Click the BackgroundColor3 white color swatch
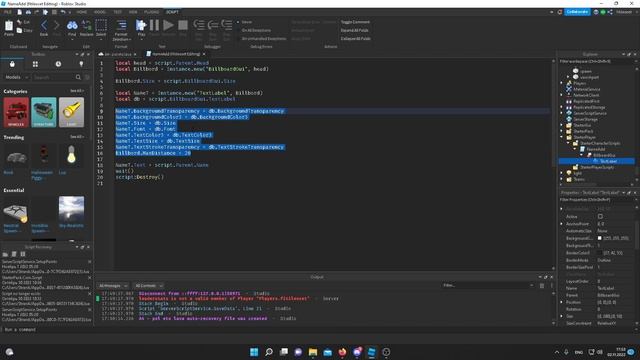 pos(600,238)
